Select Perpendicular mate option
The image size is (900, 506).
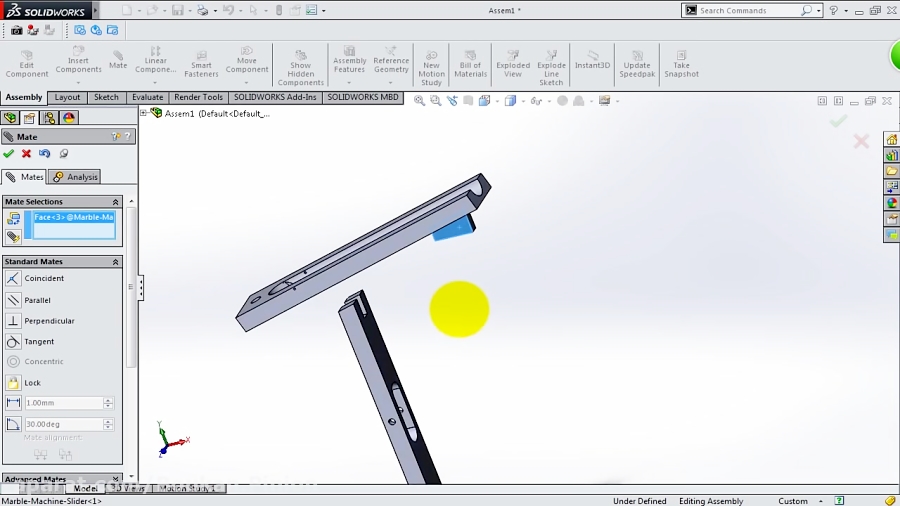pyautogui.click(x=40, y=321)
